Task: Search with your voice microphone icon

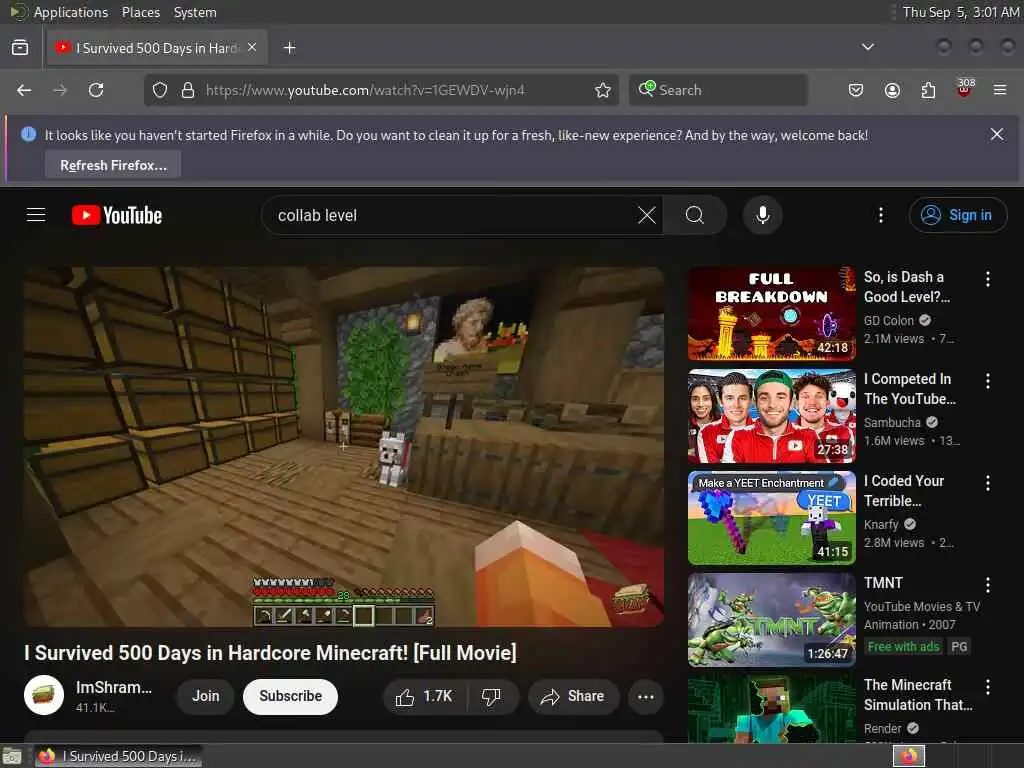Action: [x=762, y=215]
